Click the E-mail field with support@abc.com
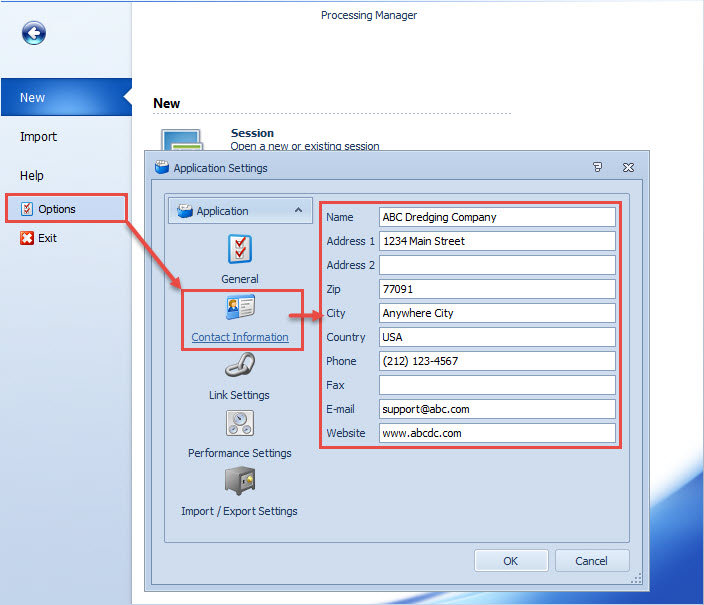The image size is (704, 605). click(497, 409)
